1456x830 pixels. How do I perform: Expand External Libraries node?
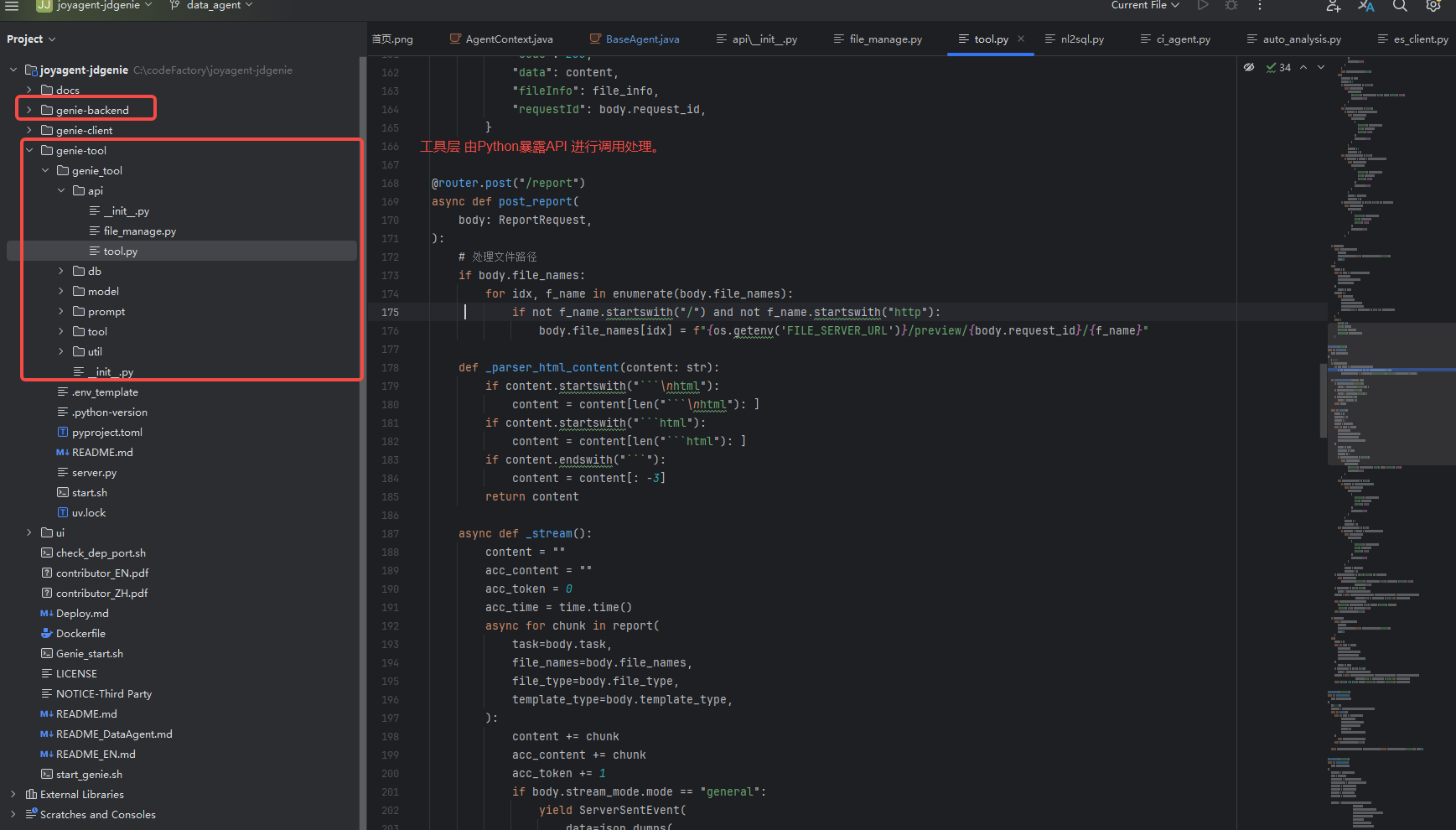(13, 794)
